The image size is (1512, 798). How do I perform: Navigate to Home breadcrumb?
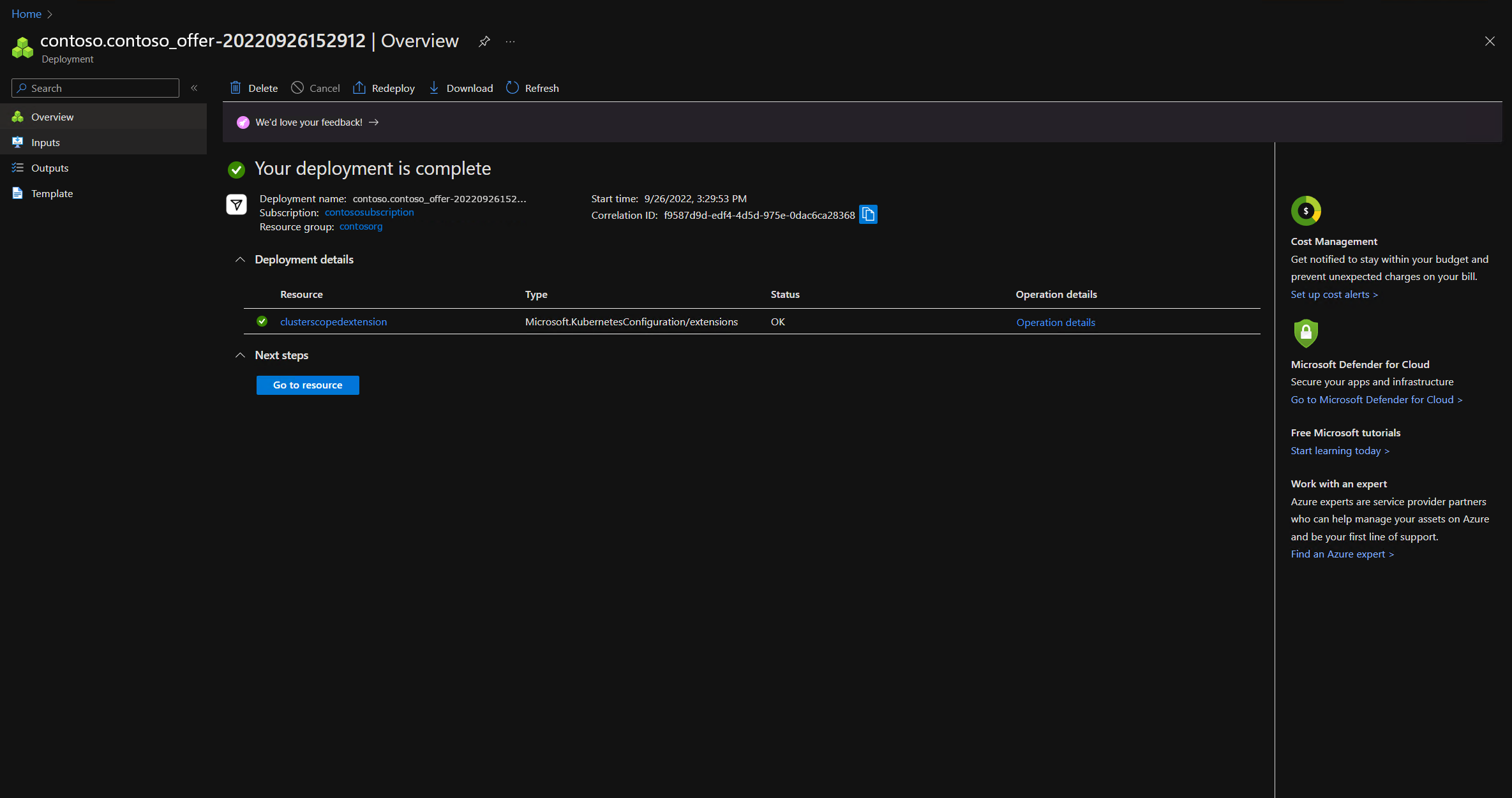26,13
